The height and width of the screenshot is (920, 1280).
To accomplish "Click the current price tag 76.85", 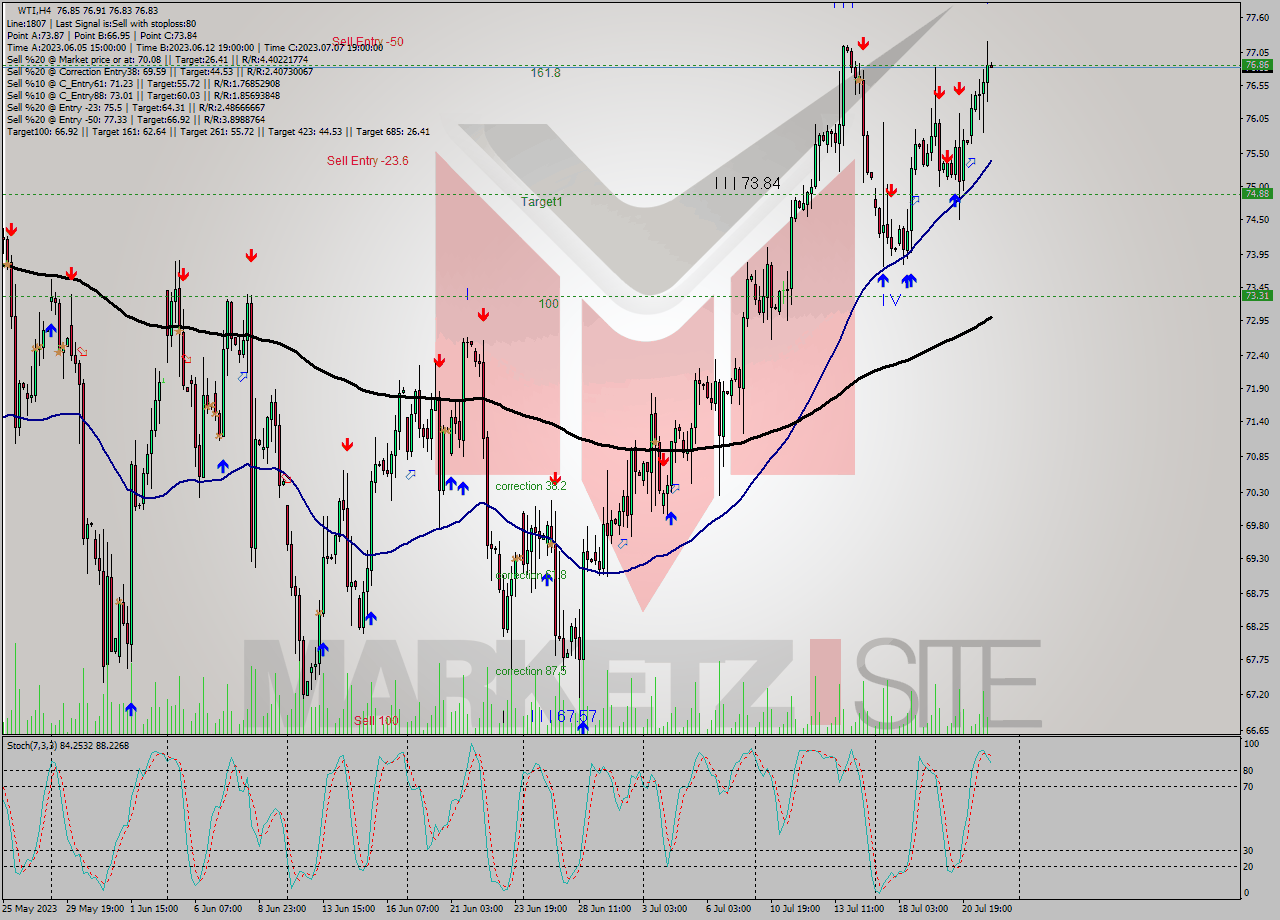I will click(x=1257, y=65).
